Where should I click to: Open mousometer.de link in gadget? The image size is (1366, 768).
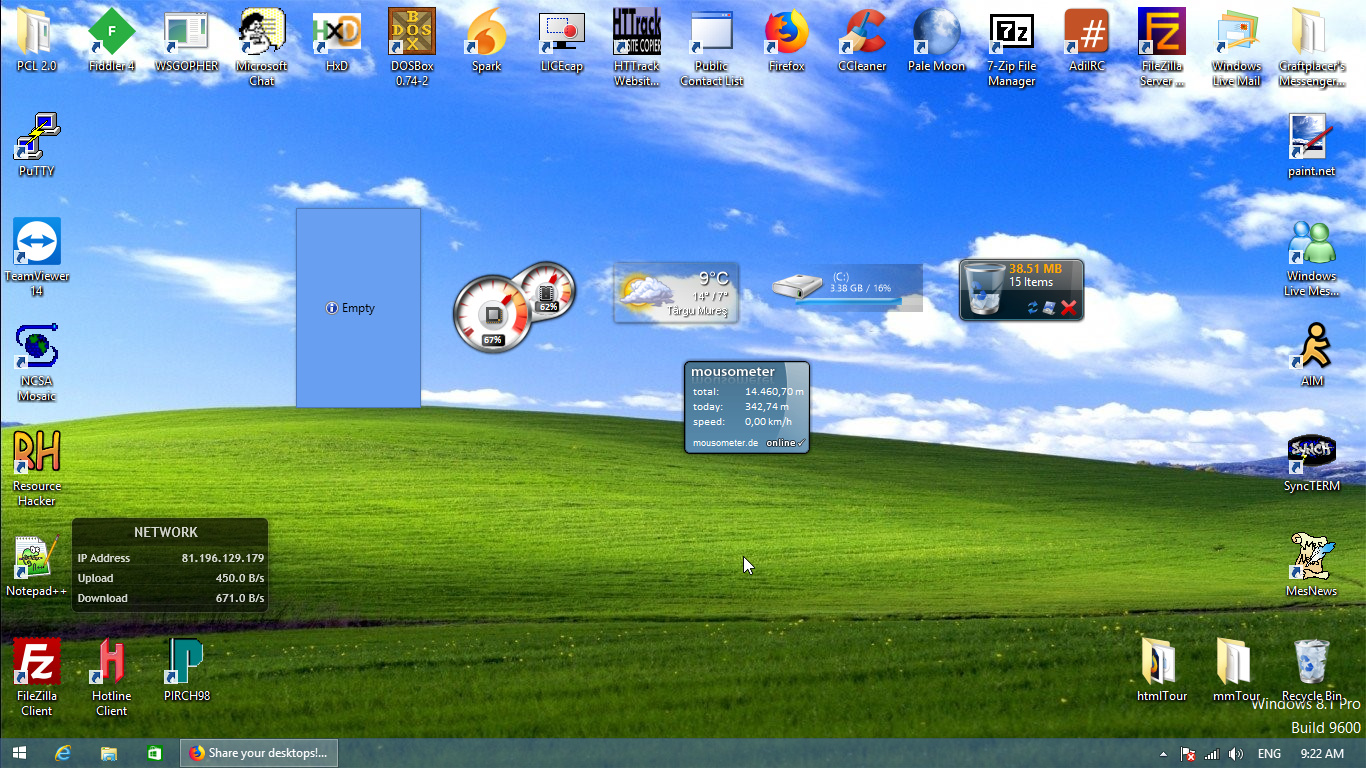pos(725,442)
